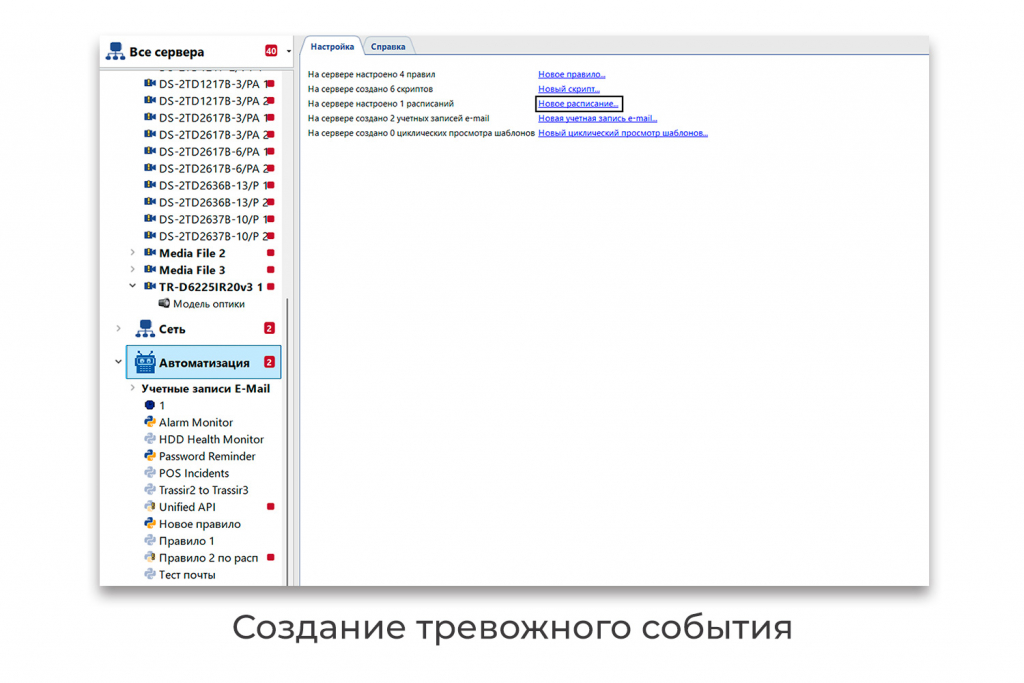The width and height of the screenshot is (1024, 683).
Task: Switch to the Справка tab
Action: [388, 46]
